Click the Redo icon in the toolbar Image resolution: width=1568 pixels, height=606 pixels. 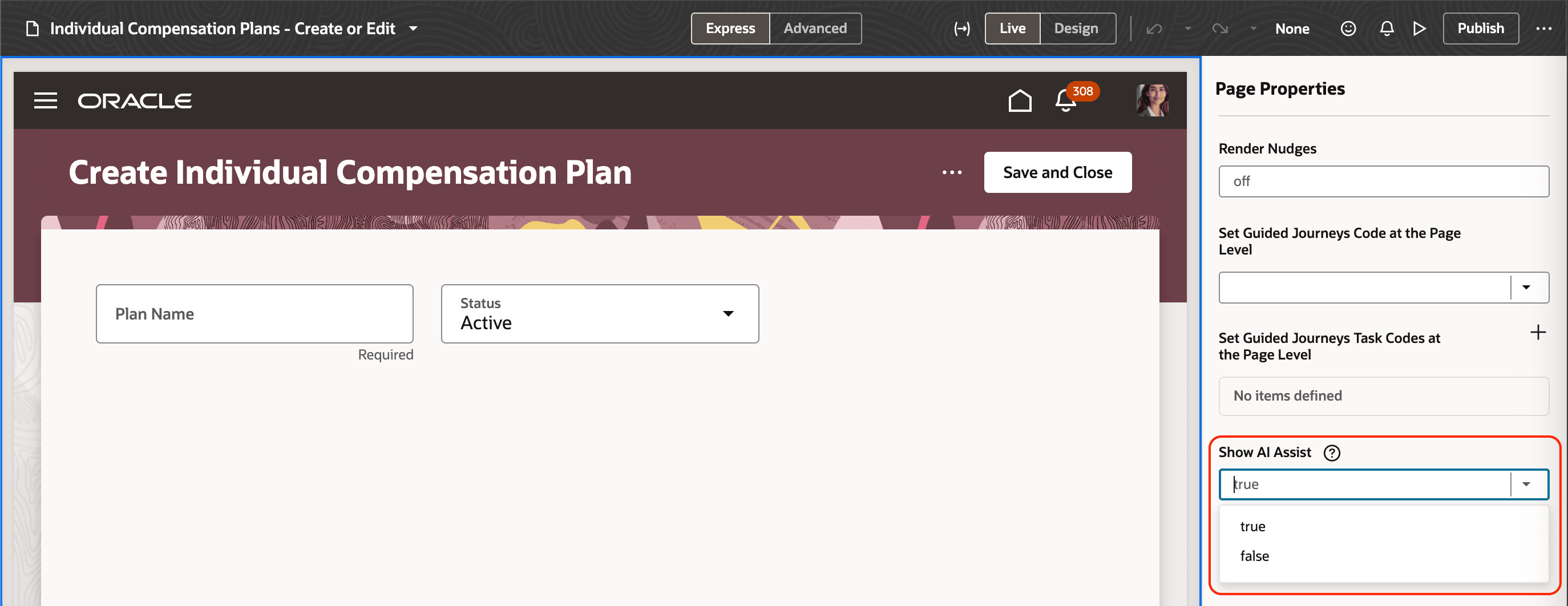coord(1221,29)
